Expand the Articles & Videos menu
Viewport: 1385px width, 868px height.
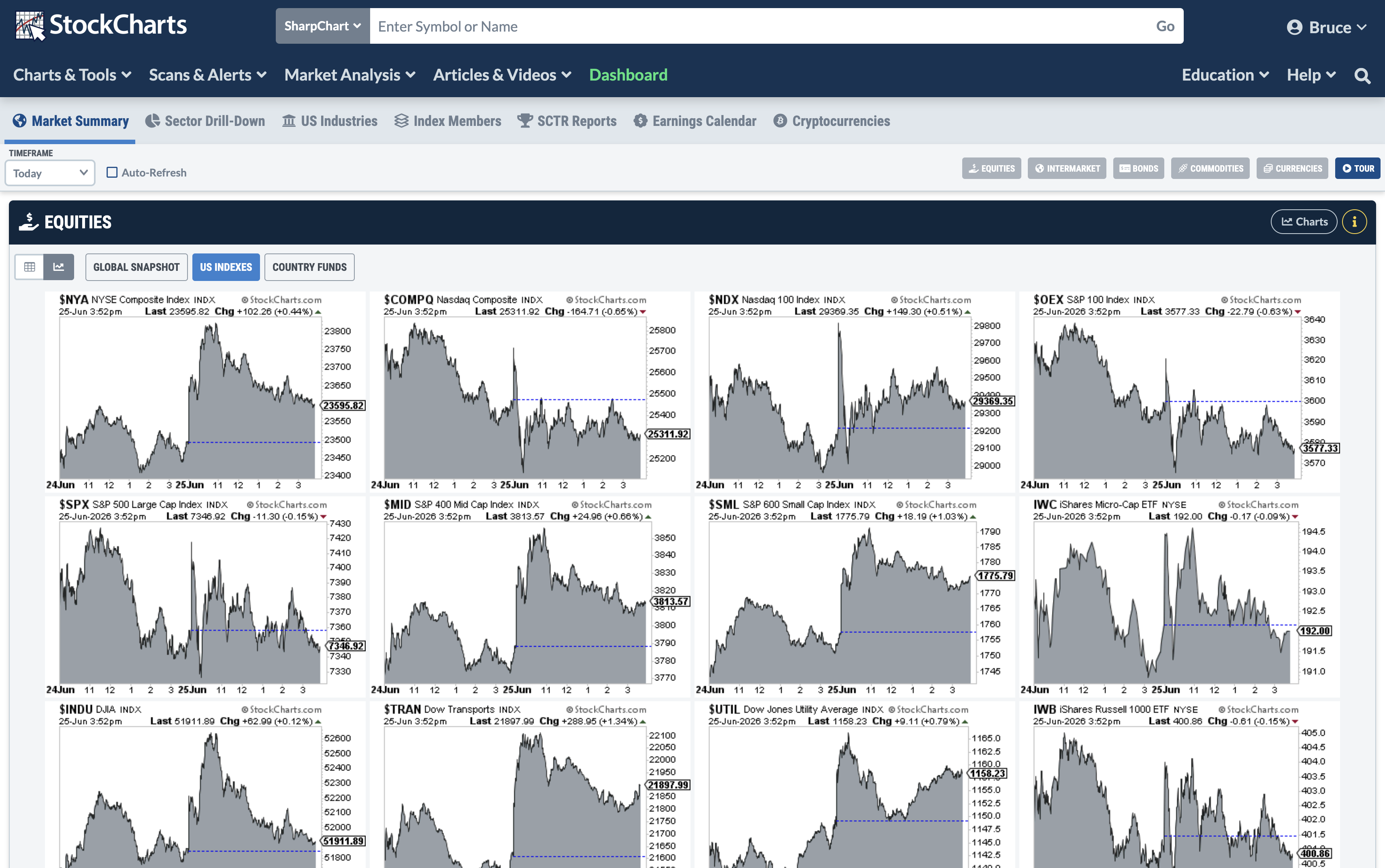click(x=502, y=75)
